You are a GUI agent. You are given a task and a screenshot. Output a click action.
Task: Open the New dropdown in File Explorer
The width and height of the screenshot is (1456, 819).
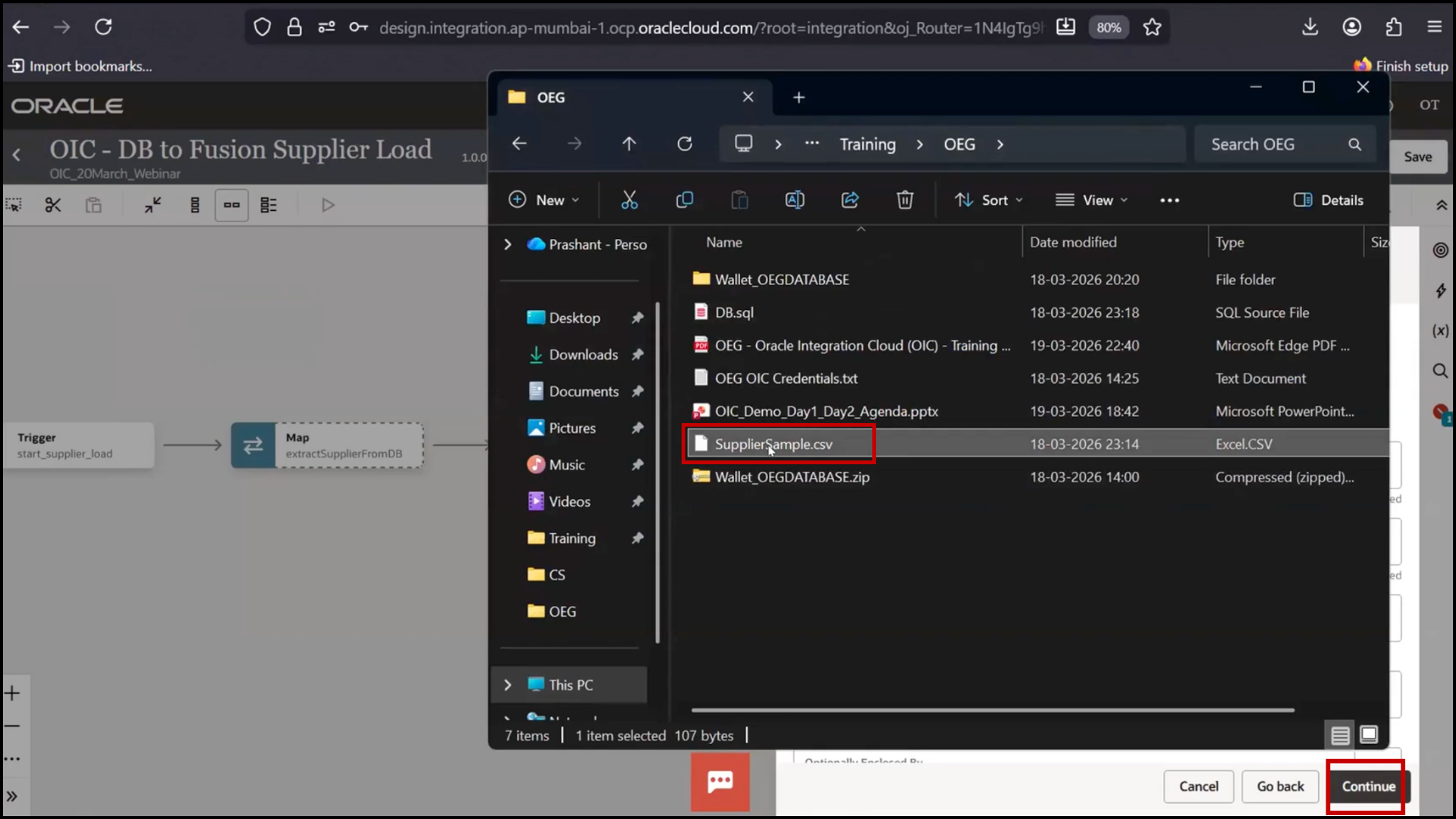coord(544,200)
